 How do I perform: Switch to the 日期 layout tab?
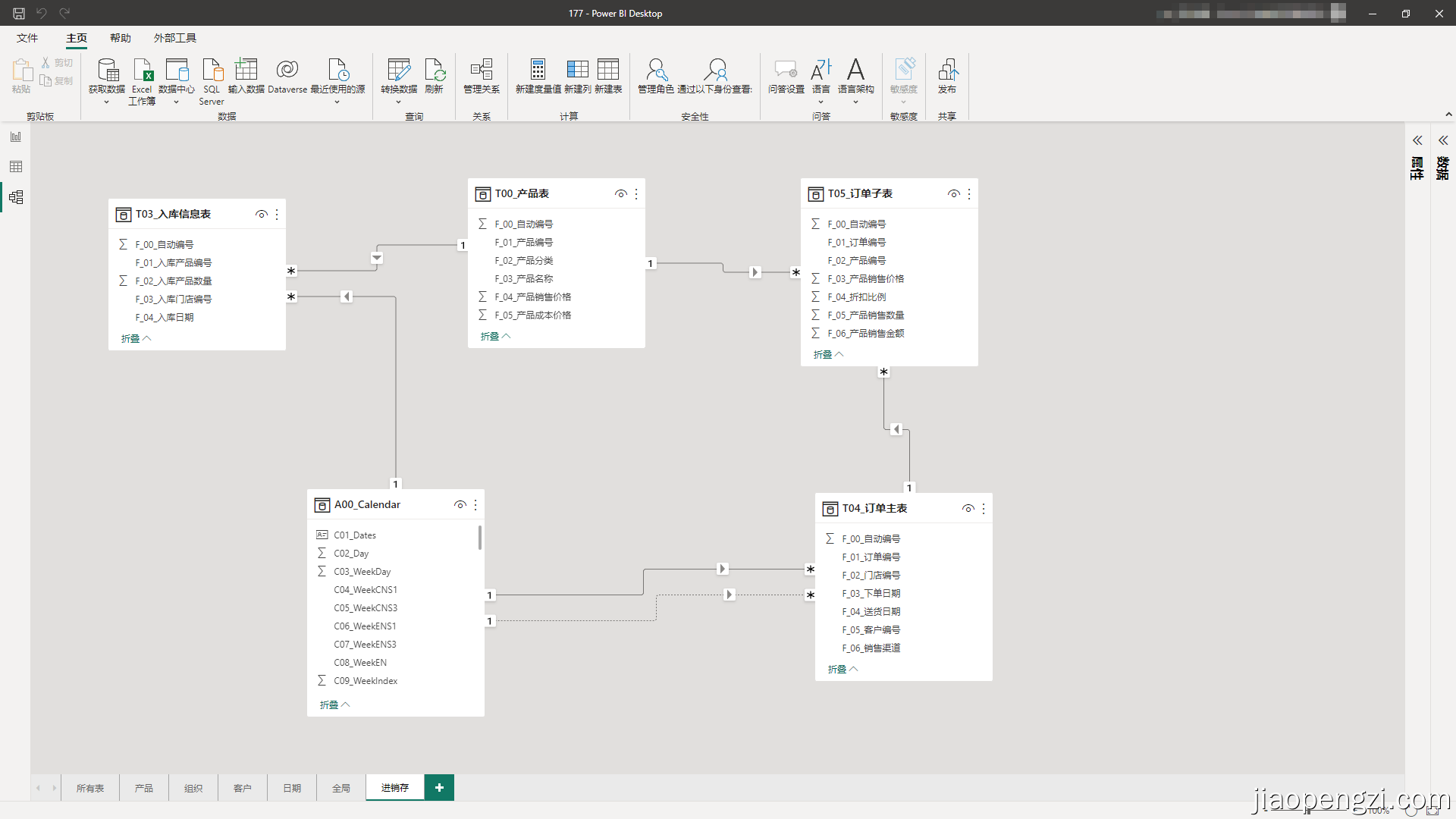pyautogui.click(x=292, y=788)
